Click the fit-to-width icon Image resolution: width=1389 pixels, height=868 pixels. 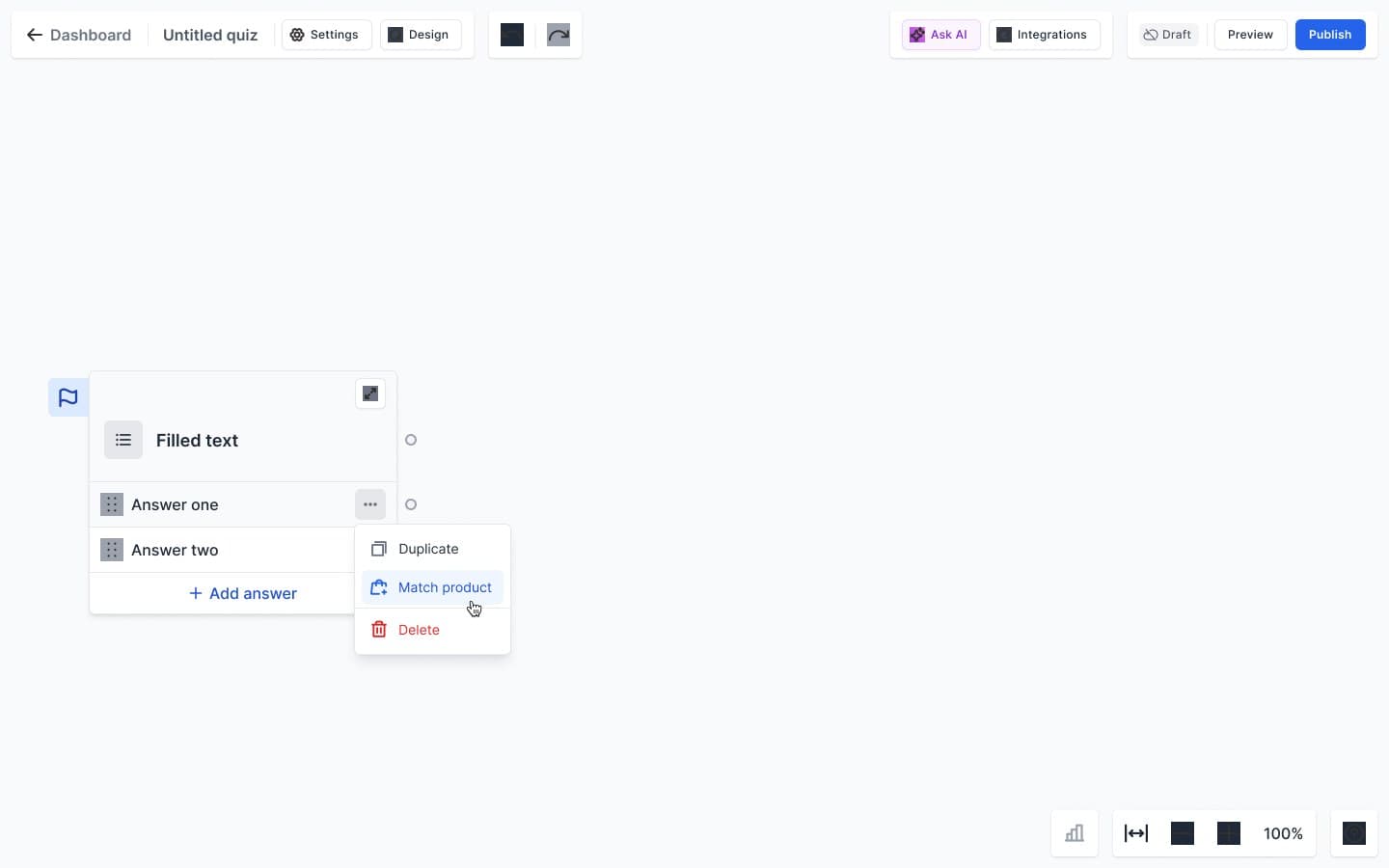[1136, 833]
